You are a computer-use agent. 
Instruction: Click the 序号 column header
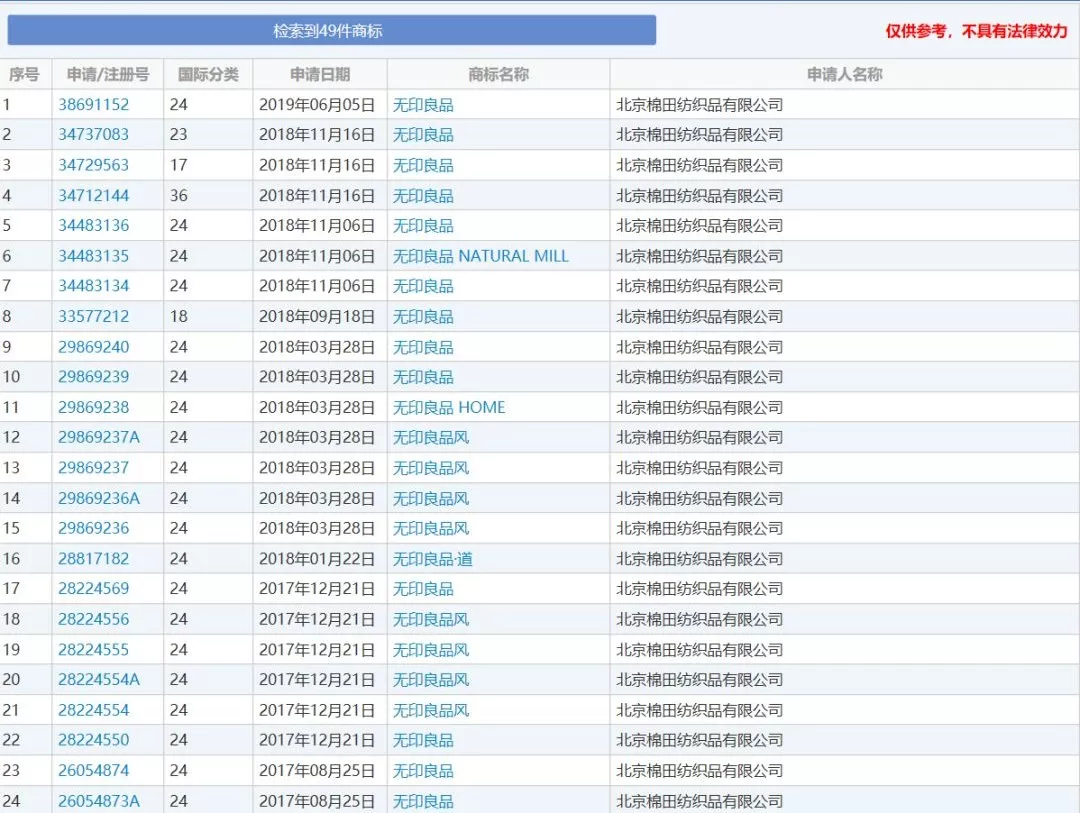click(x=25, y=74)
